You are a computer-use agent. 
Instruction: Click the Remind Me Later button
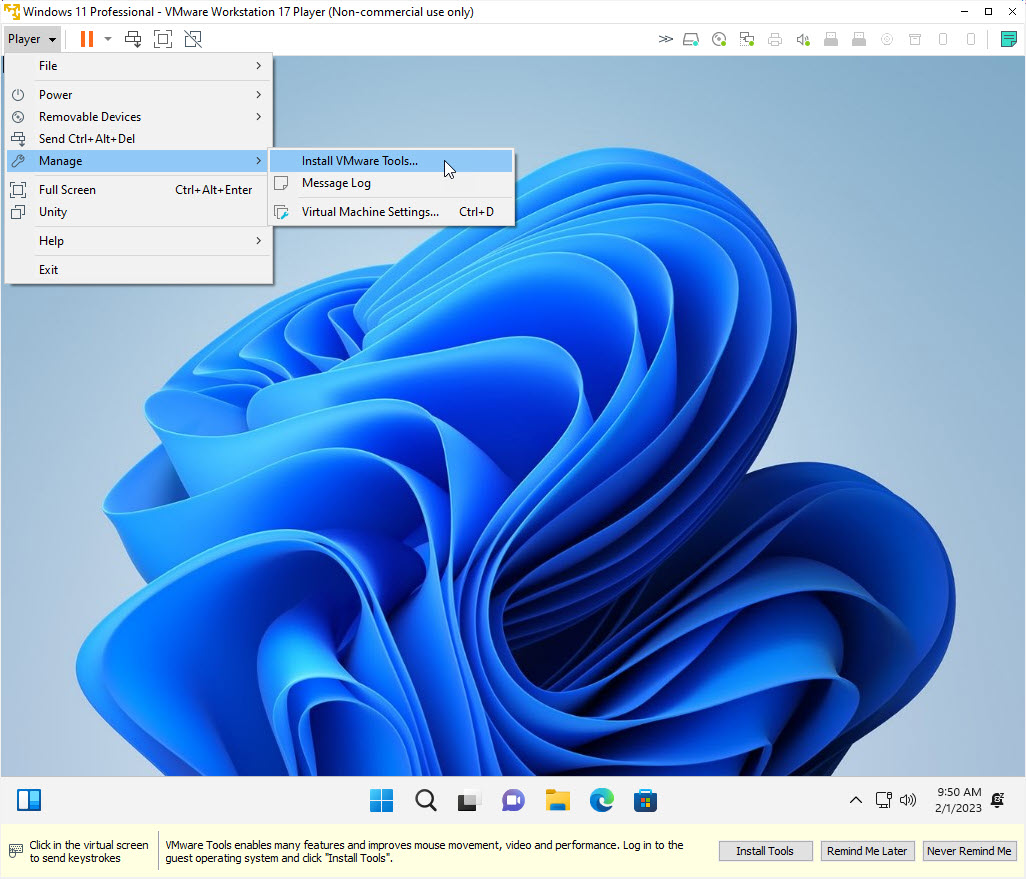click(867, 850)
